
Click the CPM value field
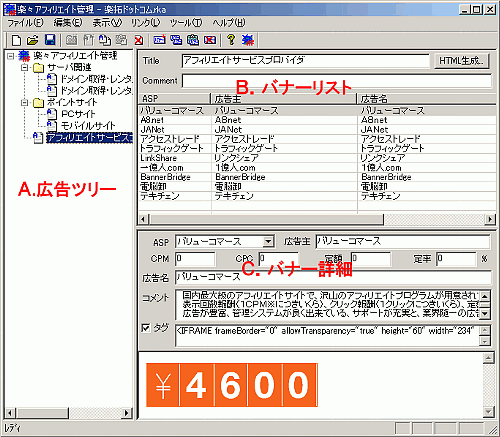click(195, 259)
